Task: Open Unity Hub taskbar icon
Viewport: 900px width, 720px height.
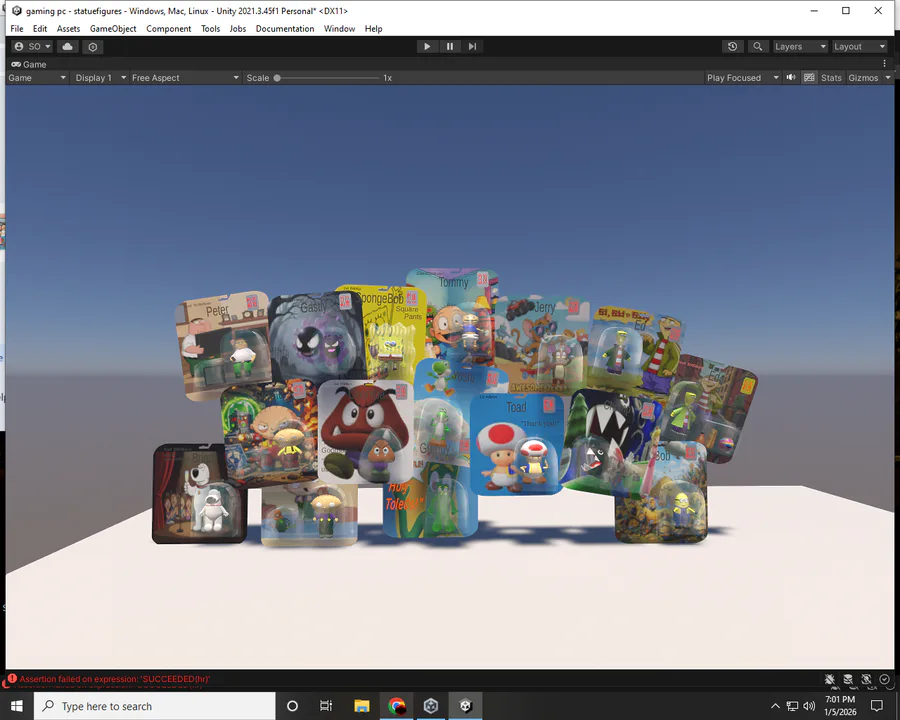Action: 431,706
